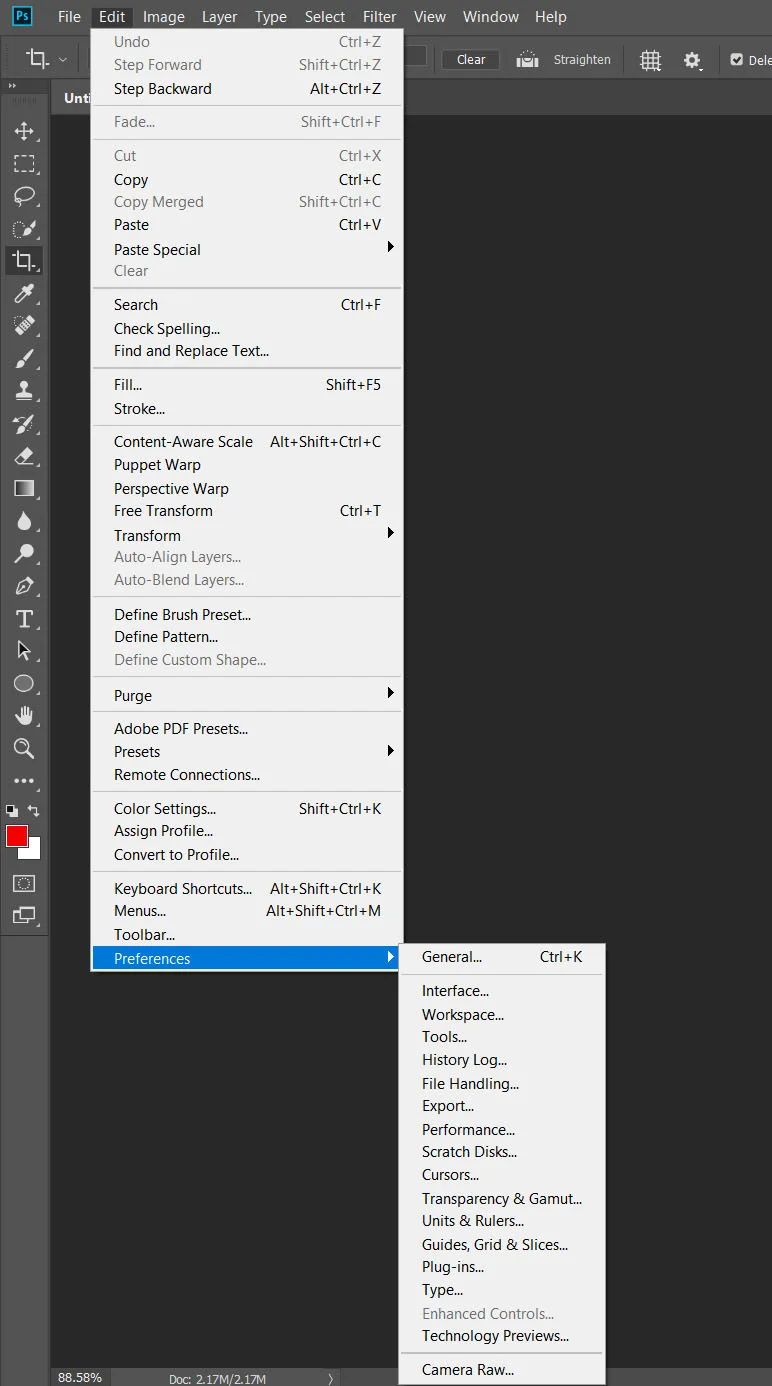Open Units & Rulers preferences
The width and height of the screenshot is (772, 1386).
click(502, 1220)
